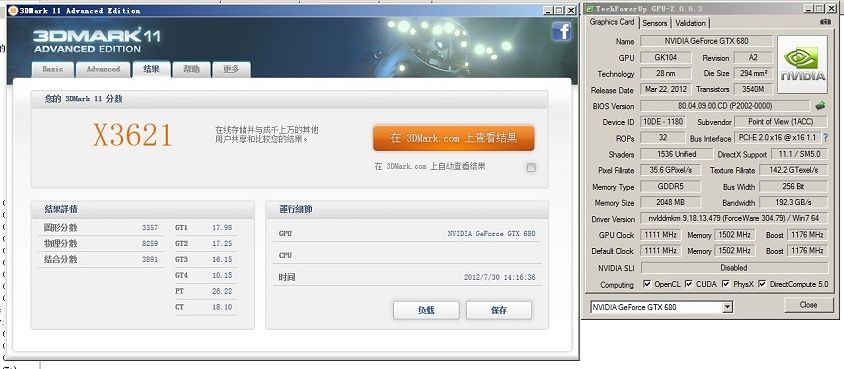The height and width of the screenshot is (369, 844).
Task: Click the Bus Width 256 Bit field
Action: tap(793, 187)
